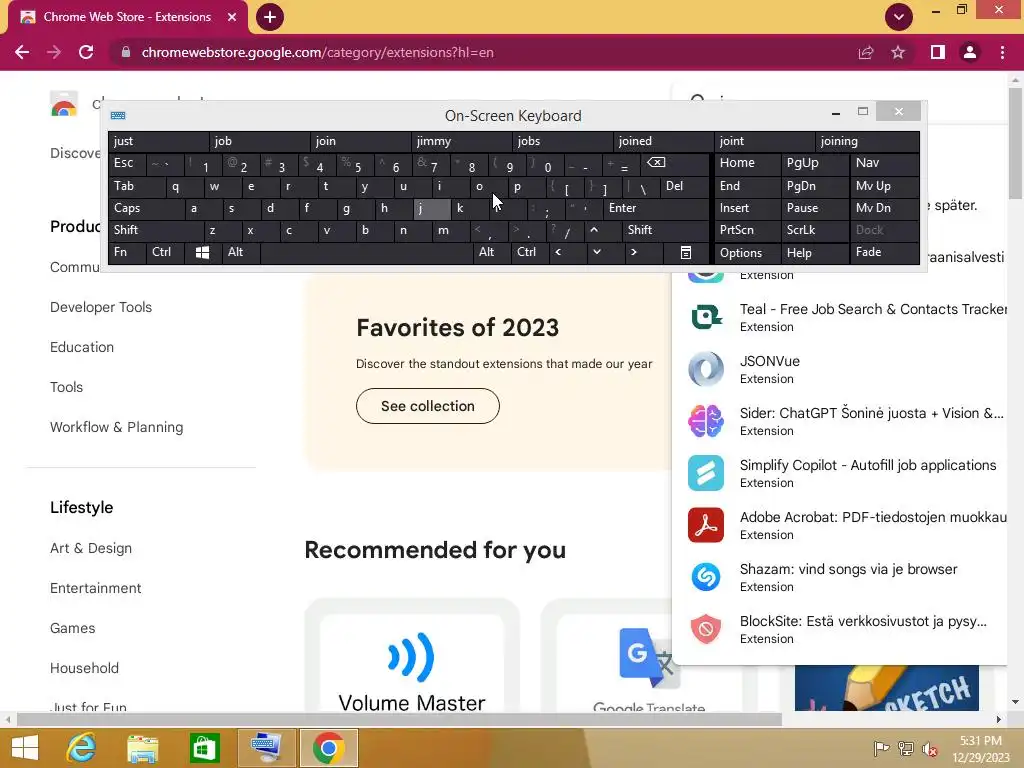Screen dimensions: 1024x768
Task: Click the PrtScn key
Action: click(x=747, y=230)
